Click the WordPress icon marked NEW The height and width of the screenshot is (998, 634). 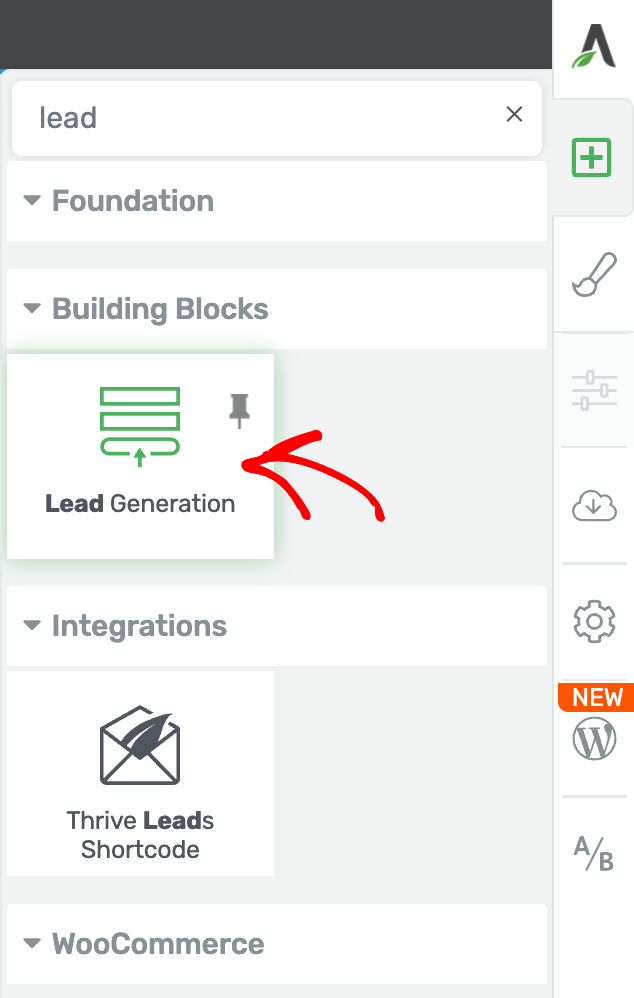click(595, 738)
